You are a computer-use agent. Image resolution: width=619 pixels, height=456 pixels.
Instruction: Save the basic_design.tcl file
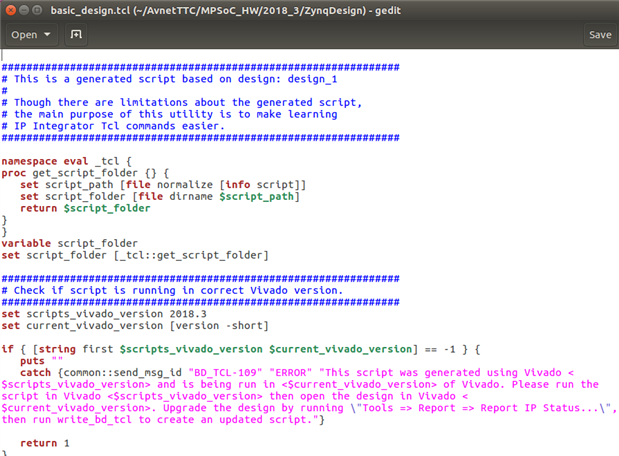(x=600, y=35)
